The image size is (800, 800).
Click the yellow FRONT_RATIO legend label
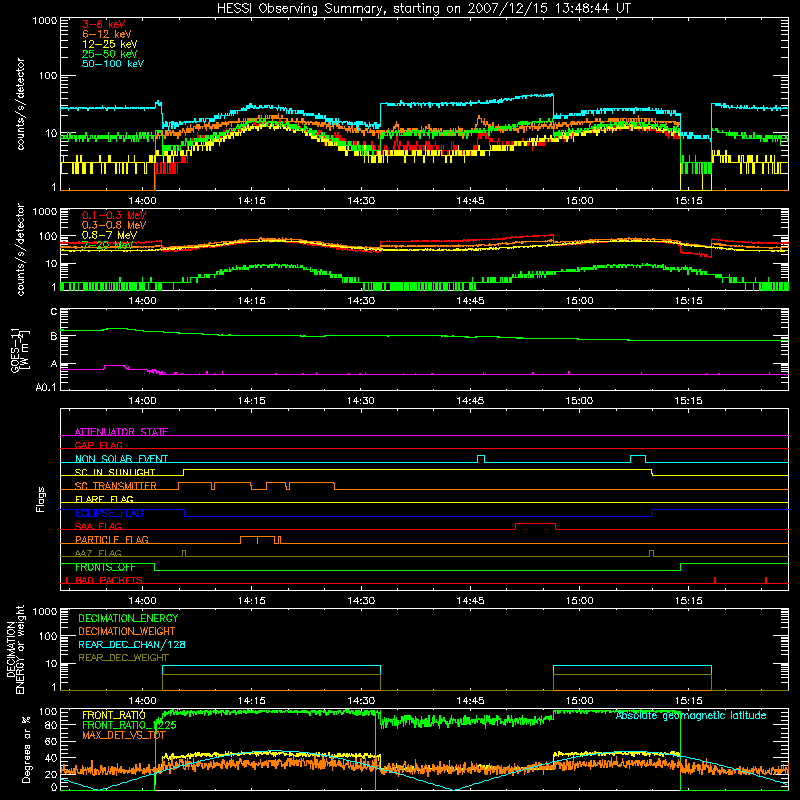(x=113, y=715)
